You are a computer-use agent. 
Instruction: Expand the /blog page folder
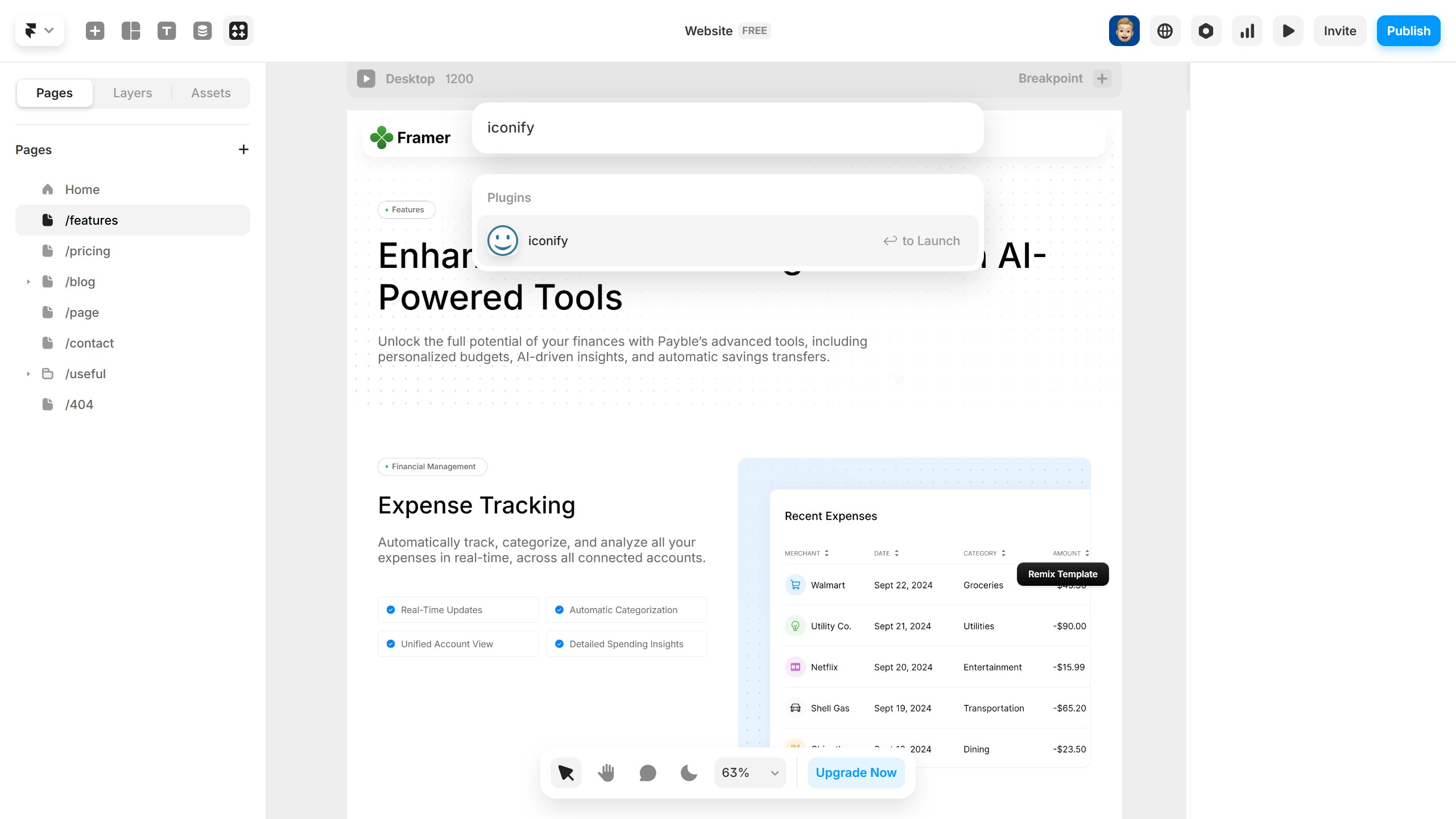click(28, 282)
